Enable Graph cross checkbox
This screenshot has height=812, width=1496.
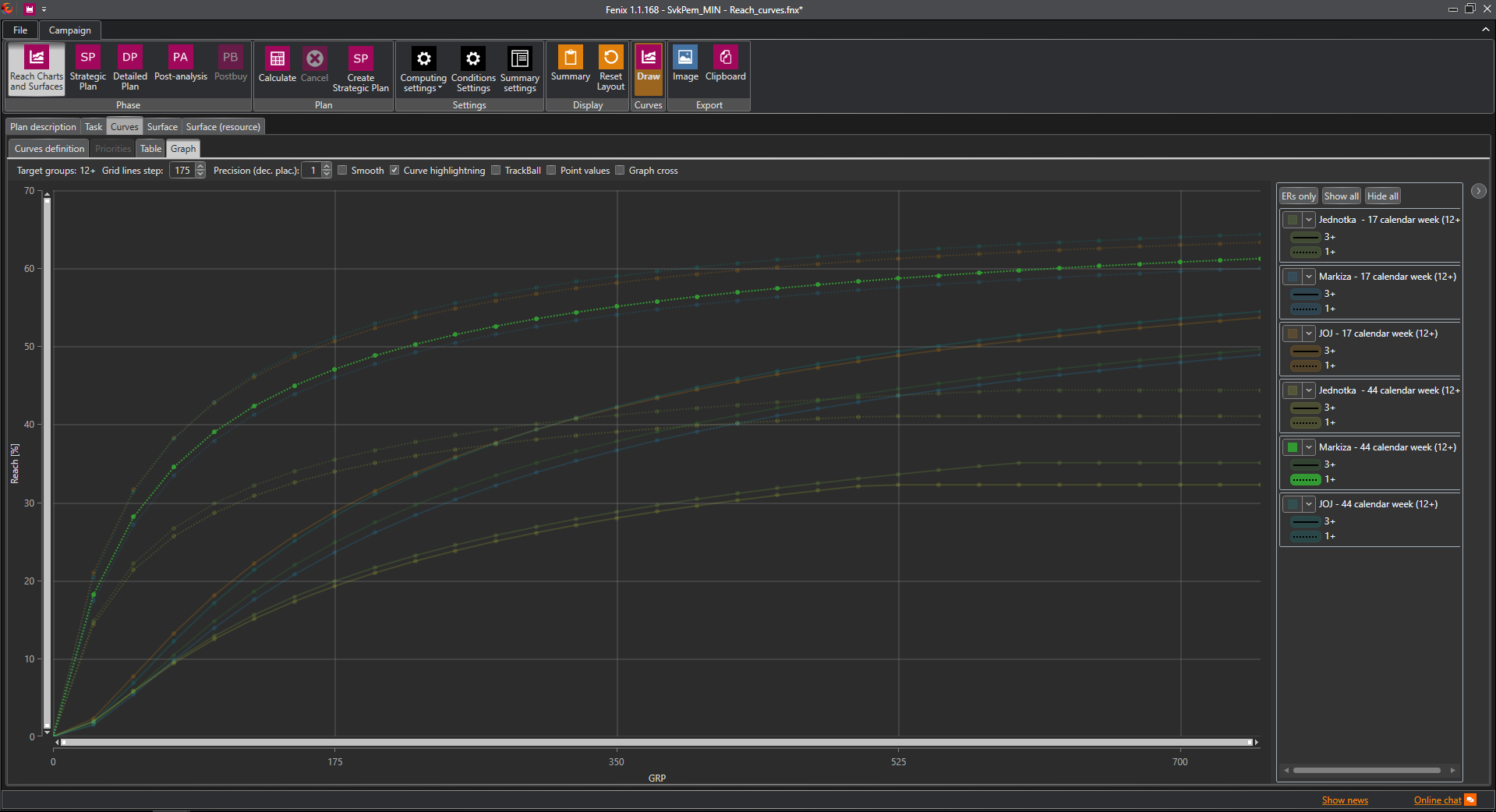pos(620,171)
